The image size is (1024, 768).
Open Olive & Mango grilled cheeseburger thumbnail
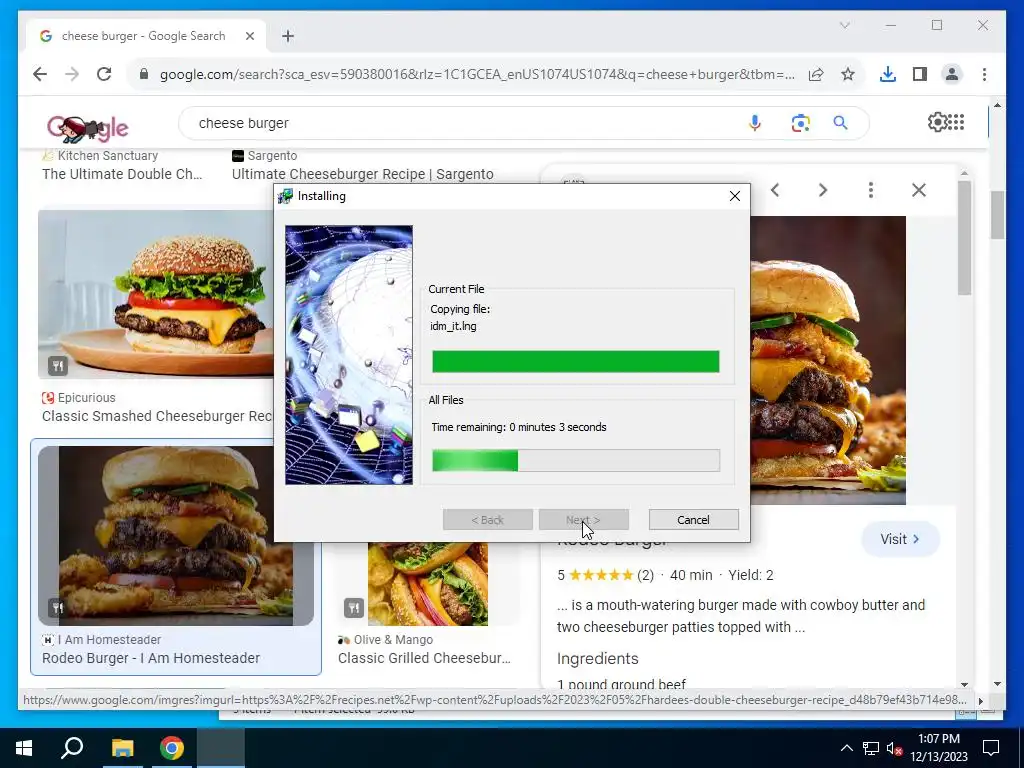[428, 583]
